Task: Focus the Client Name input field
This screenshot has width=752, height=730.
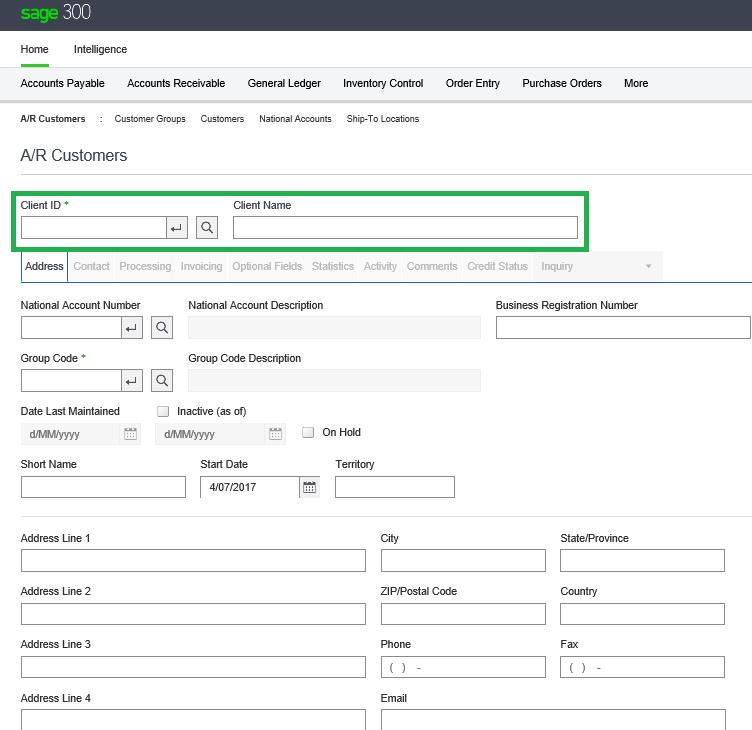Action: point(405,227)
